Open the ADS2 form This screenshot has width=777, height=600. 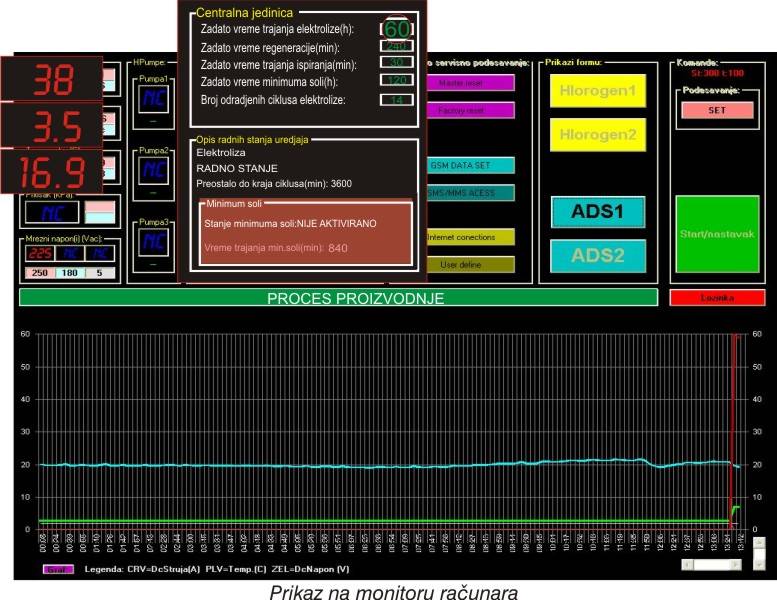pyautogui.click(x=598, y=256)
